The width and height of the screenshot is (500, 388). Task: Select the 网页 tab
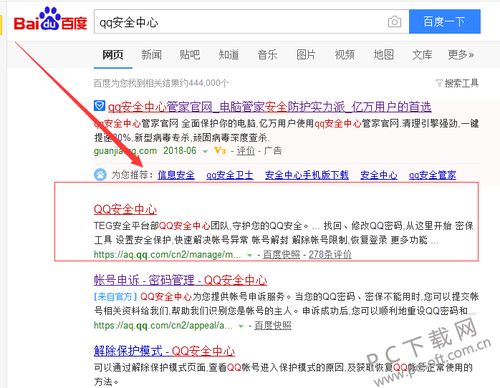(x=113, y=54)
